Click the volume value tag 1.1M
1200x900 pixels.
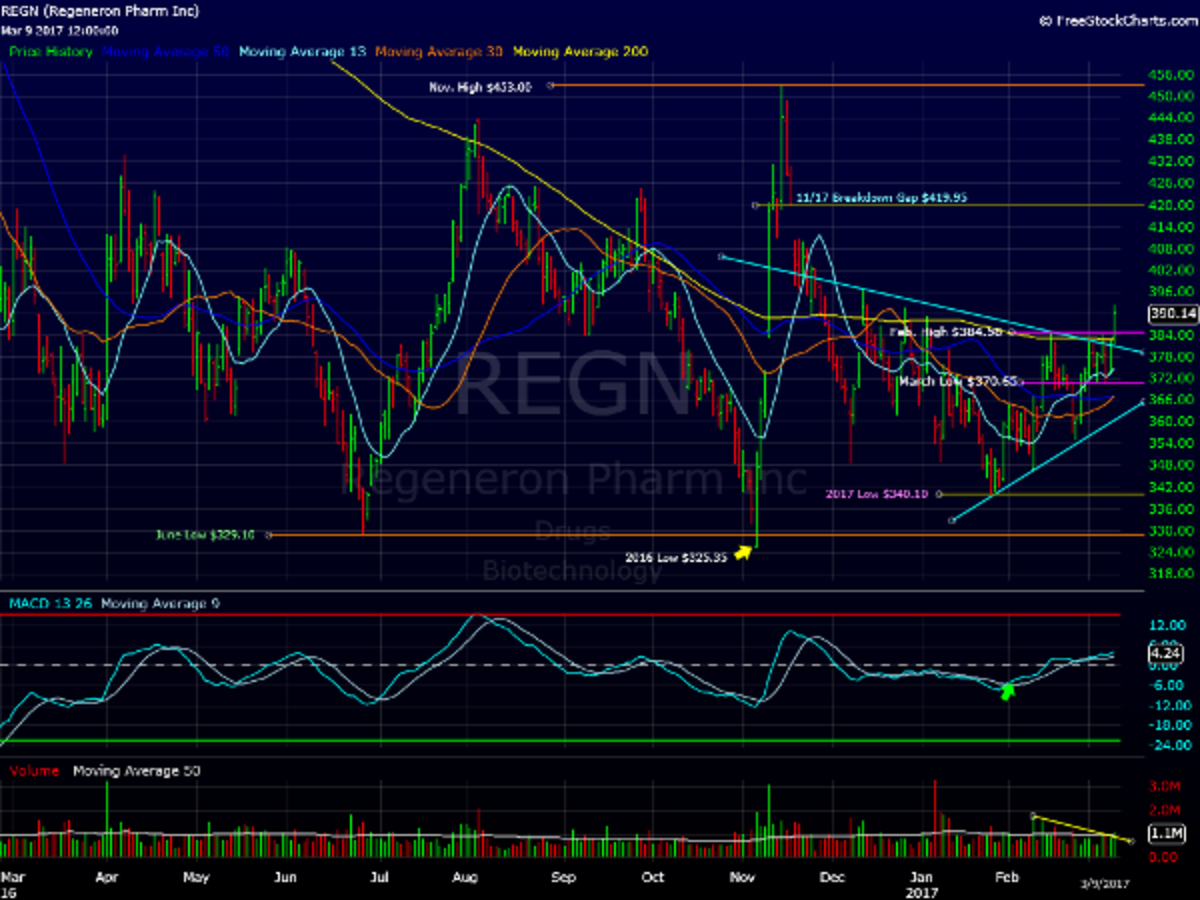click(x=1169, y=832)
